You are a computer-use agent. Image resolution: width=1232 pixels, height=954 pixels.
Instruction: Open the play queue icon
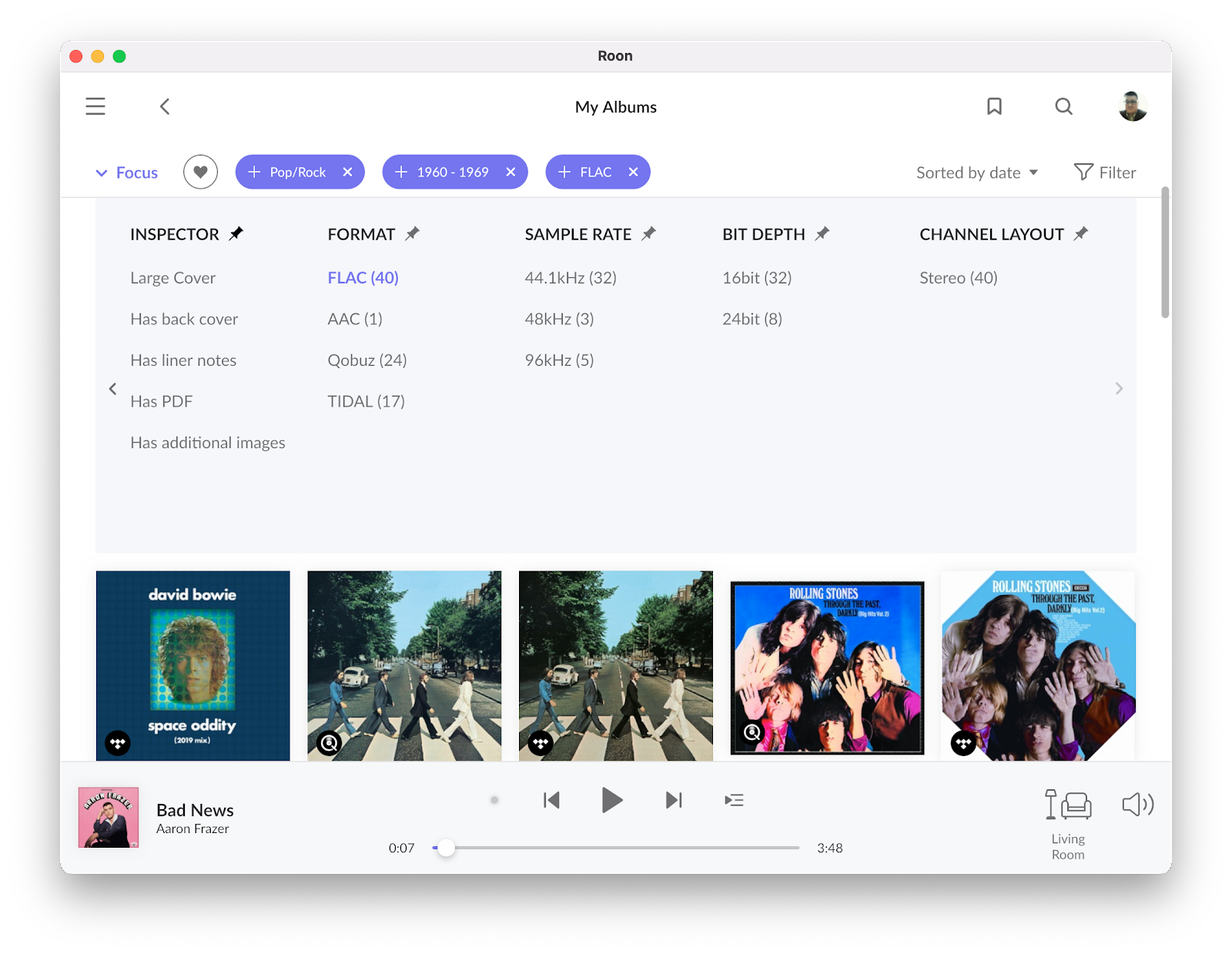click(734, 800)
